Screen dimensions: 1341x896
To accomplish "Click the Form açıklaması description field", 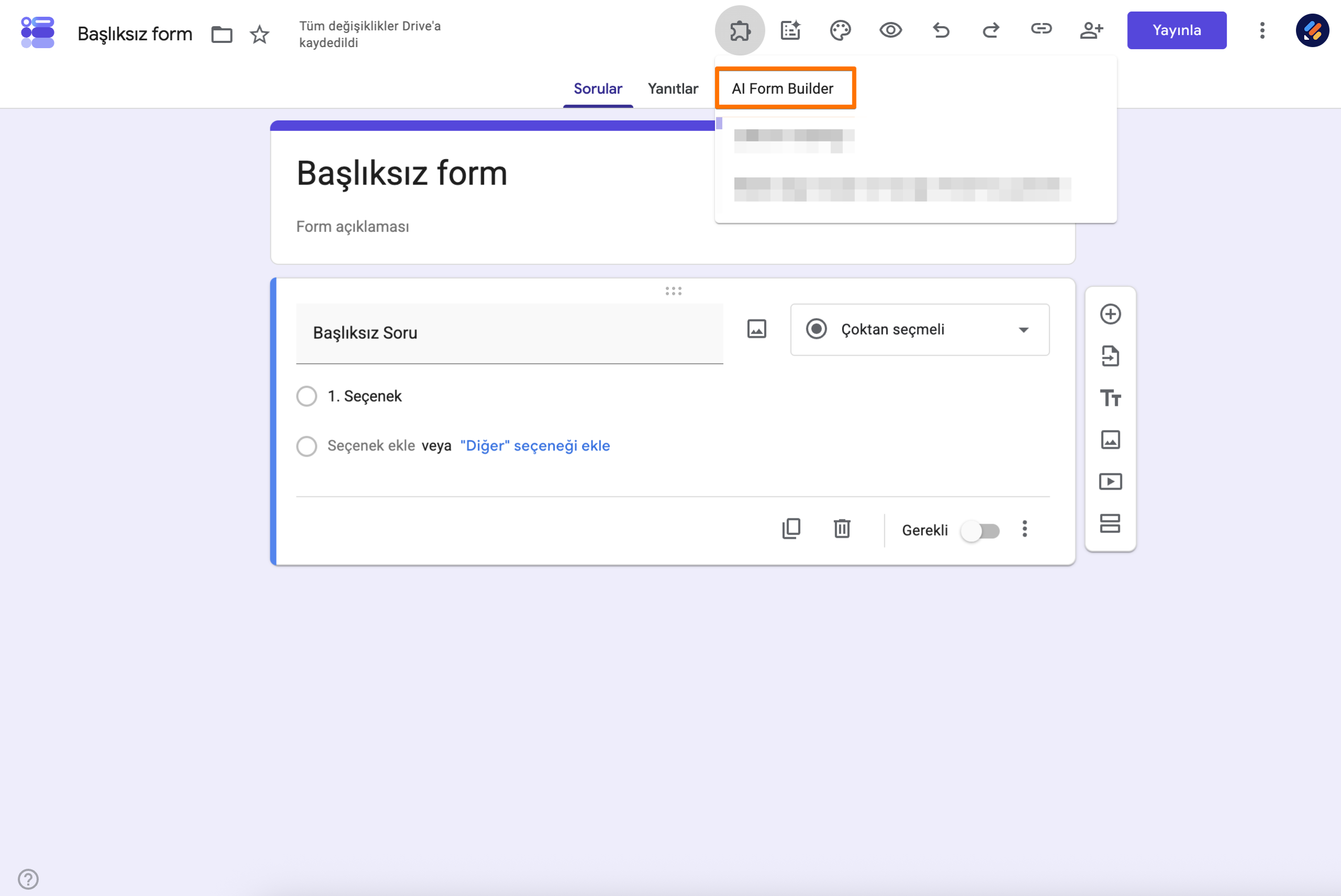I will click(353, 227).
